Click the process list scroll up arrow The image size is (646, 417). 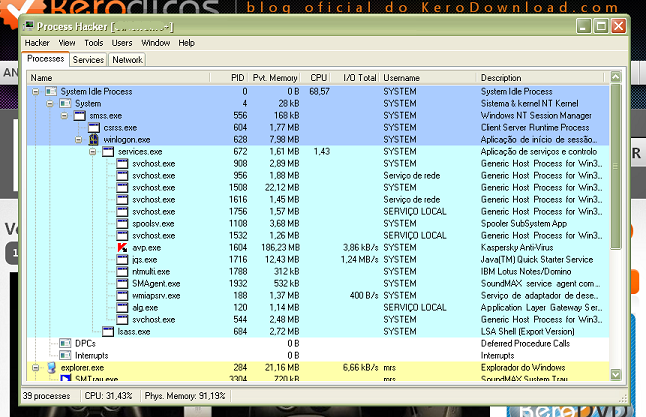tap(616, 77)
